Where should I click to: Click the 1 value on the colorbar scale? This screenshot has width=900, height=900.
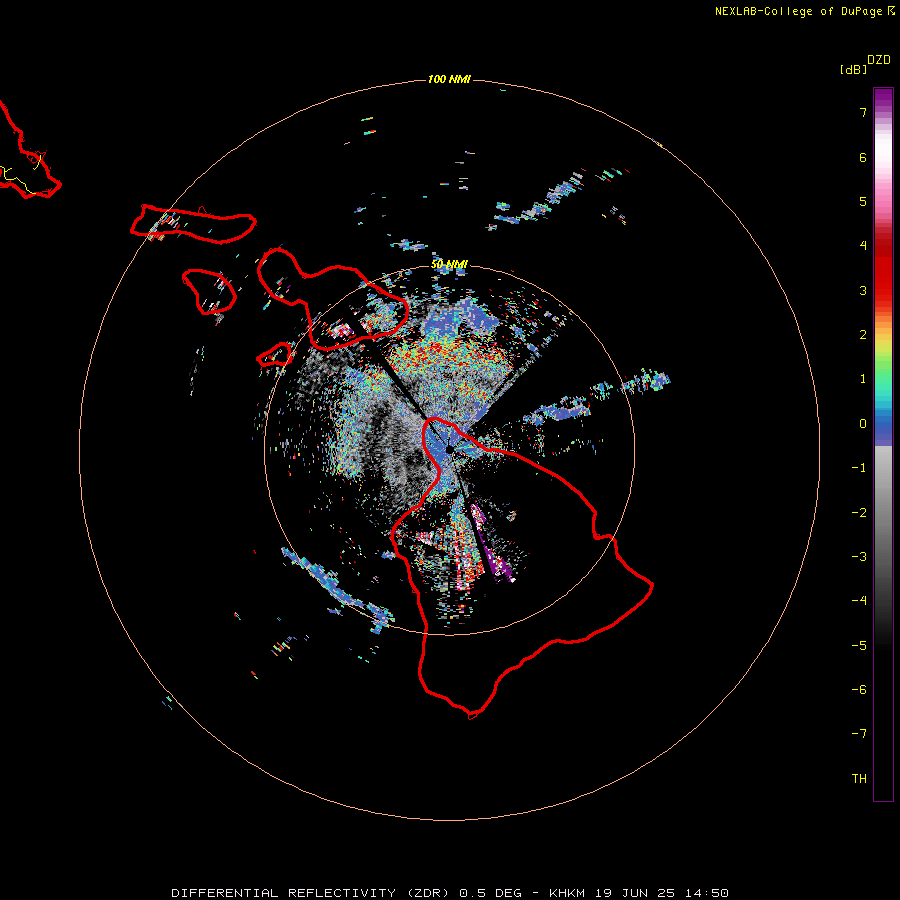click(863, 379)
